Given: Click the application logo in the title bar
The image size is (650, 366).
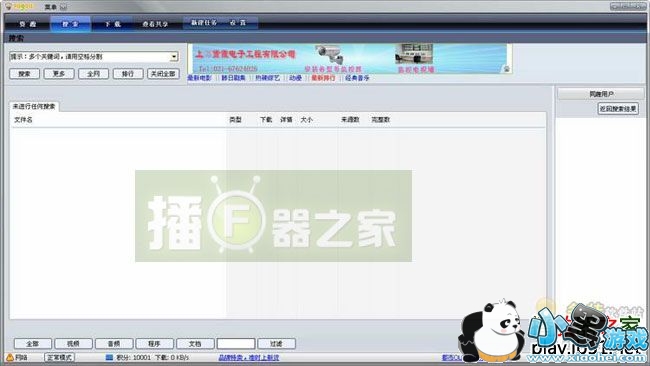Looking at the screenshot, I should click(x=8, y=7).
